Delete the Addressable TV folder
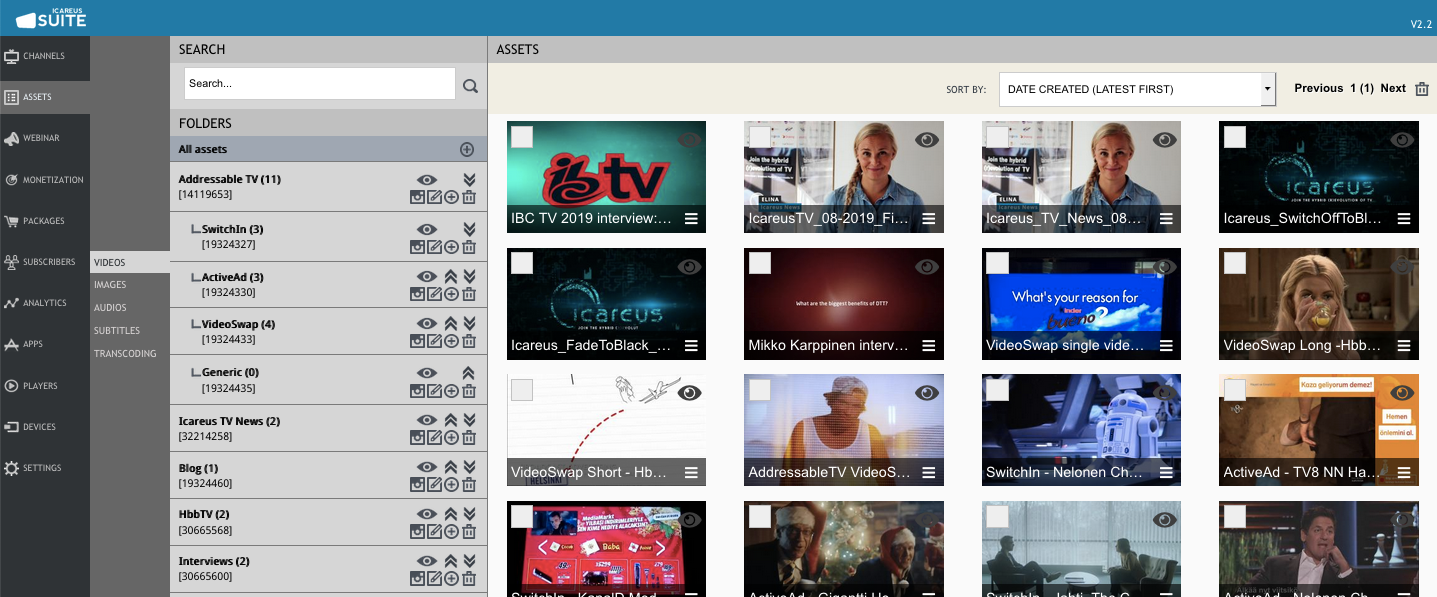The width and height of the screenshot is (1437, 597). coord(469,198)
